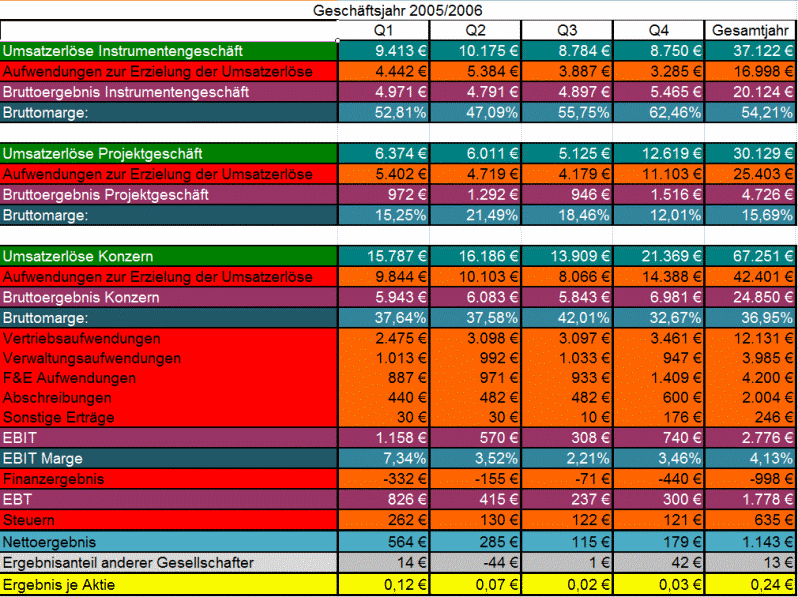This screenshot has width=798, height=597.
Task: Click the Gesamtjahr column header
Action: tap(751, 31)
